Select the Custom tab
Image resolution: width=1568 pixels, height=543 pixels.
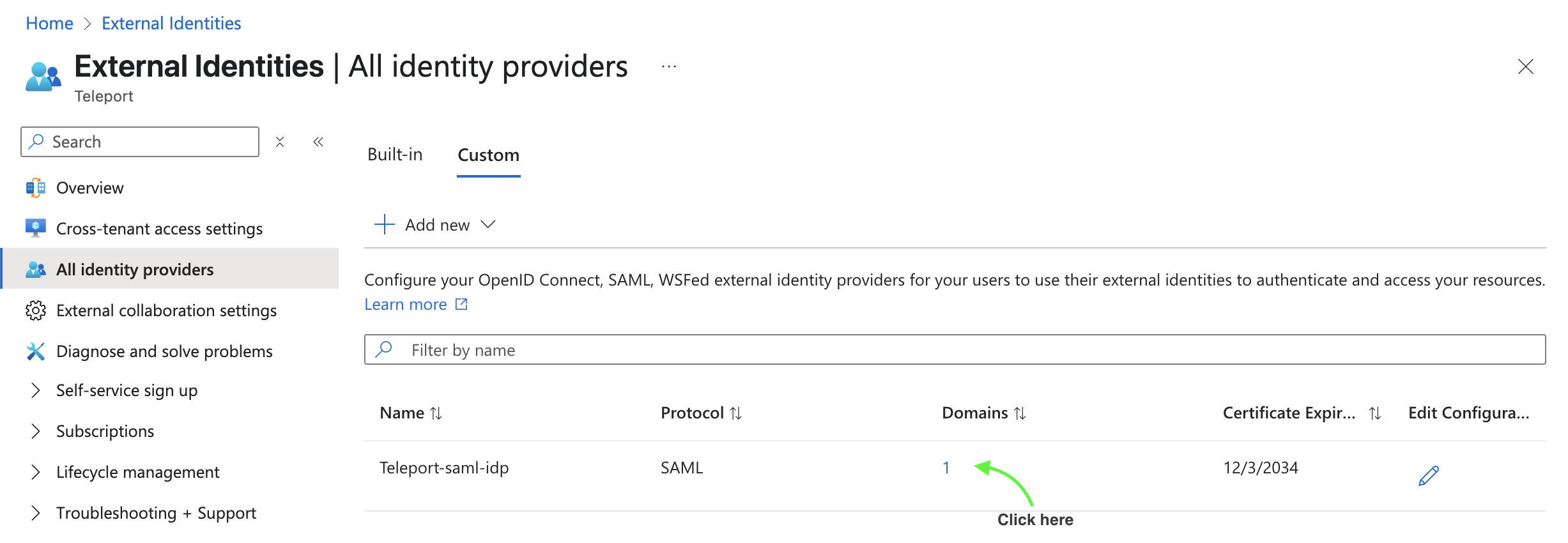click(x=488, y=154)
